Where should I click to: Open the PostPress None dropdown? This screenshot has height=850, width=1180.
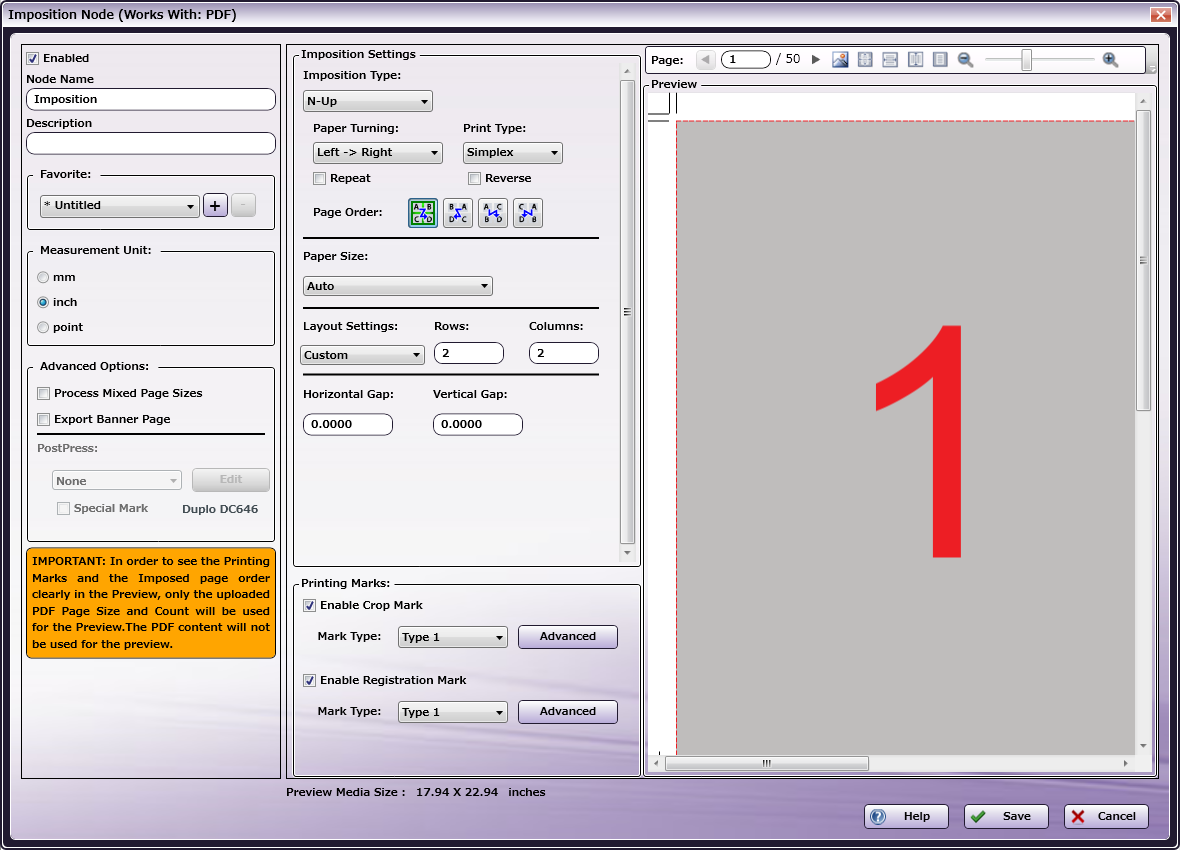tap(117, 480)
